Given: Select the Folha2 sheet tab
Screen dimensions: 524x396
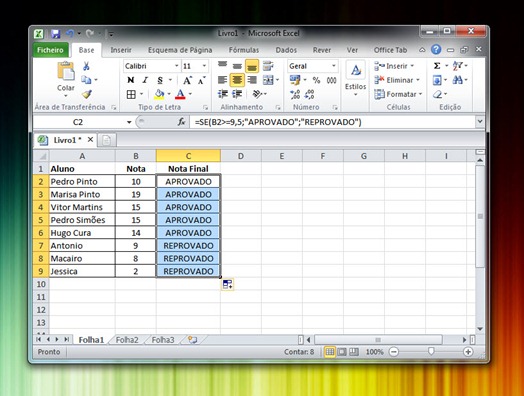Looking at the screenshot, I should coord(127,340).
